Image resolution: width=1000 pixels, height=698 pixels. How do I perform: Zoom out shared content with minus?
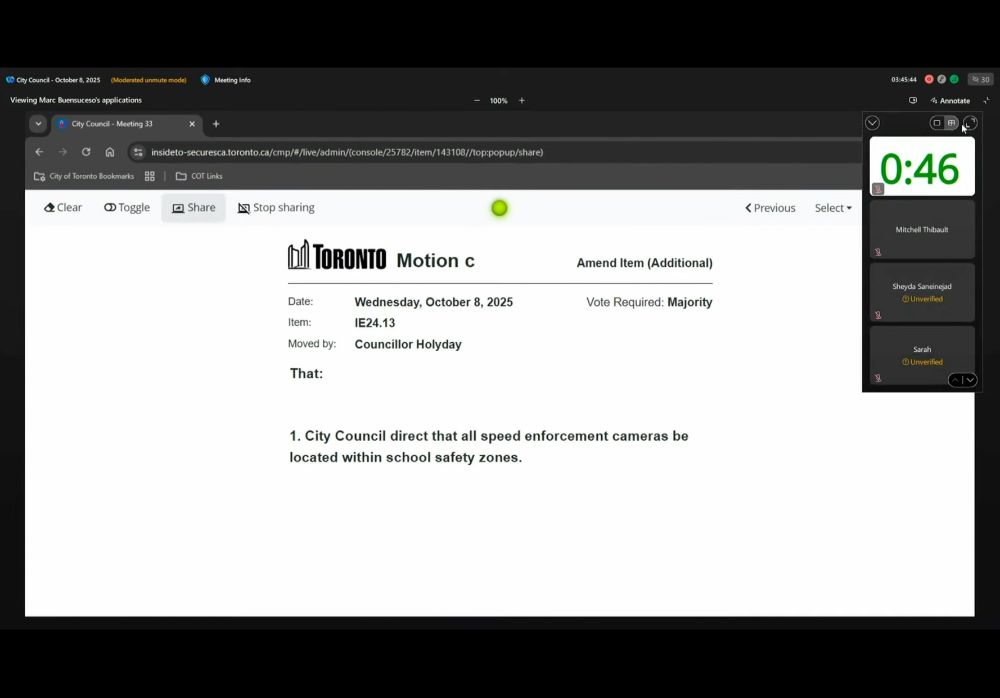click(x=476, y=100)
